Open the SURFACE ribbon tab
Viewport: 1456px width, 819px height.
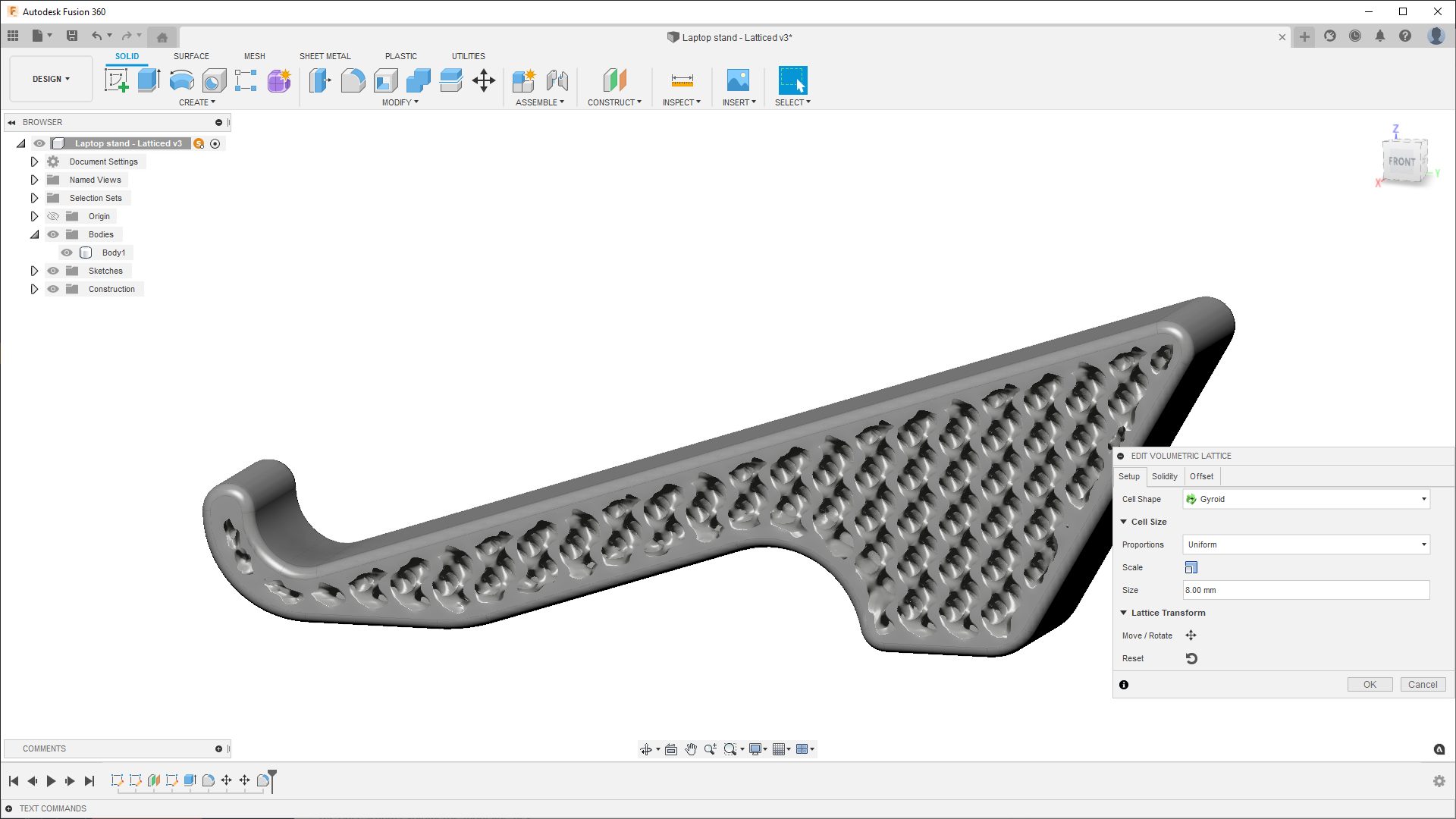pyautogui.click(x=191, y=56)
